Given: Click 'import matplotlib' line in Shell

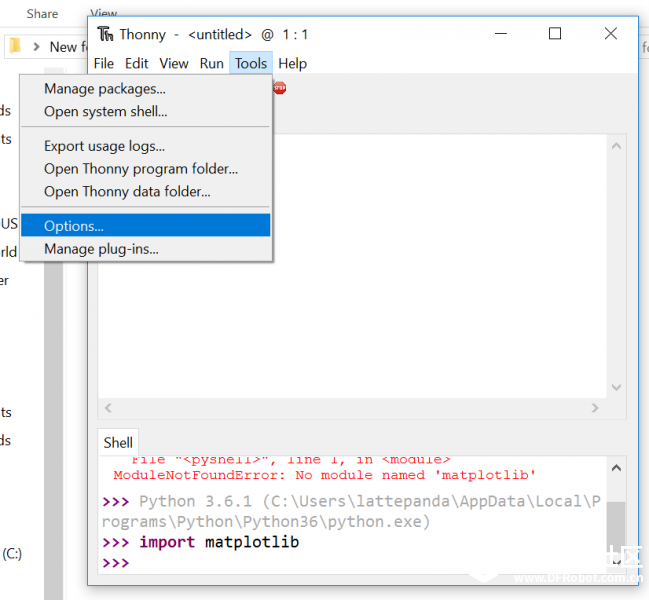Looking at the screenshot, I should pos(219,542).
